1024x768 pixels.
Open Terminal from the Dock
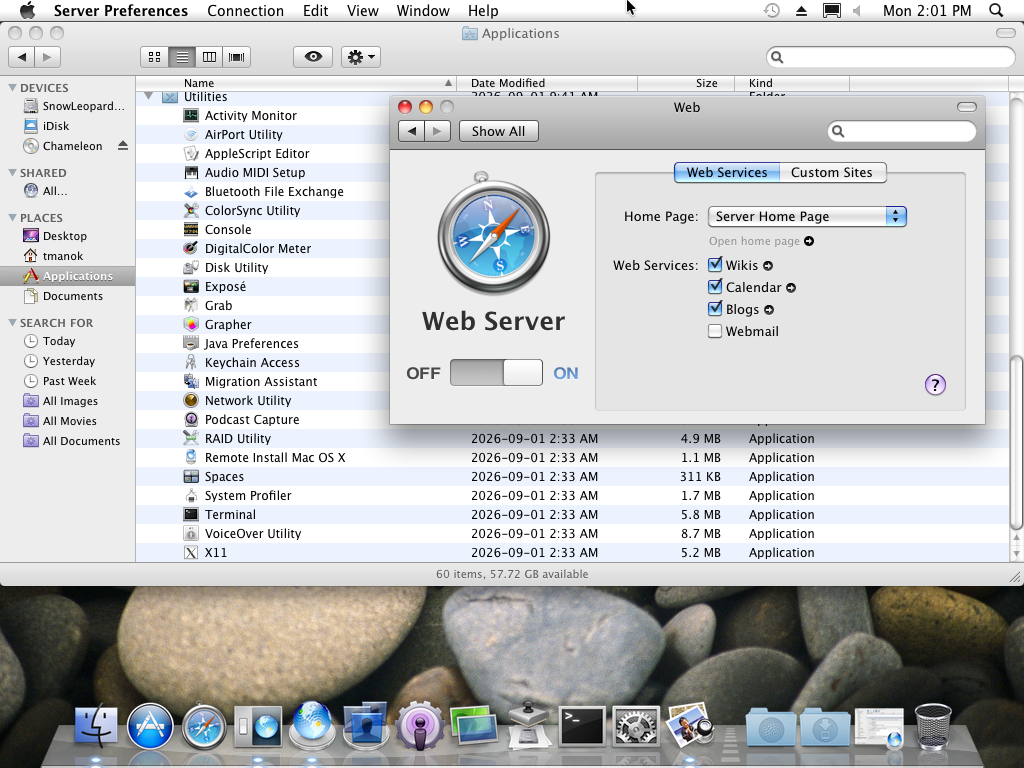point(582,726)
